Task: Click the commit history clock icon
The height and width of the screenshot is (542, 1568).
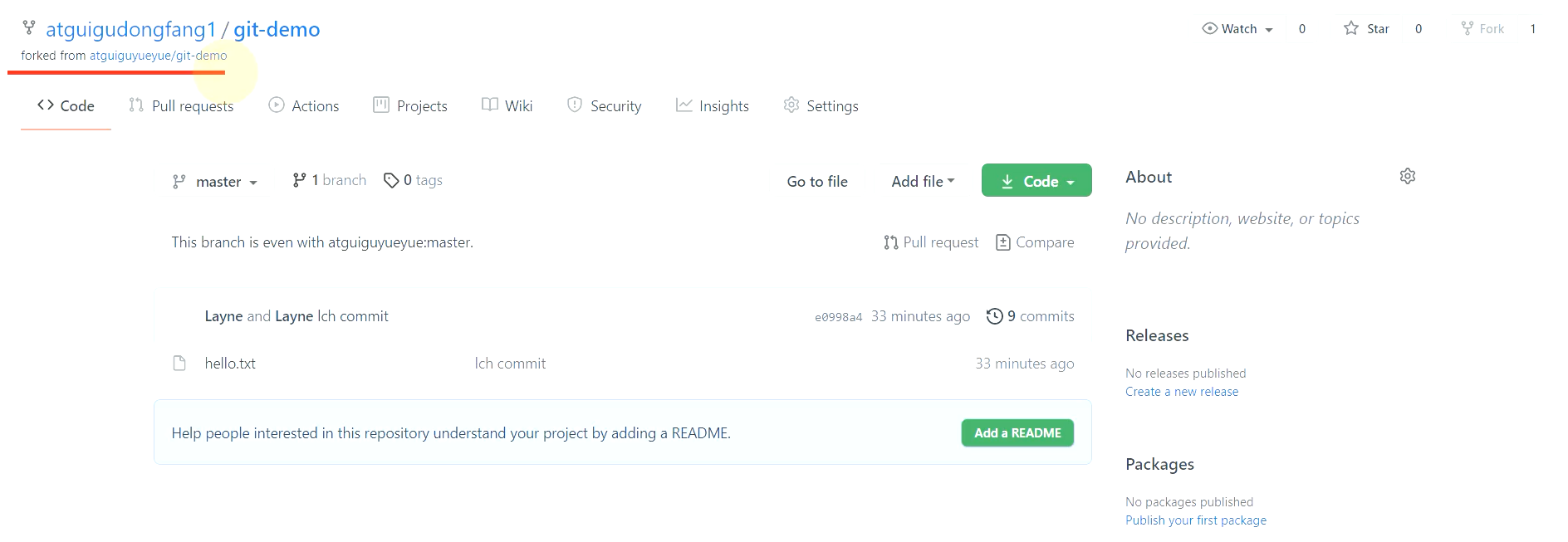Action: [x=994, y=316]
